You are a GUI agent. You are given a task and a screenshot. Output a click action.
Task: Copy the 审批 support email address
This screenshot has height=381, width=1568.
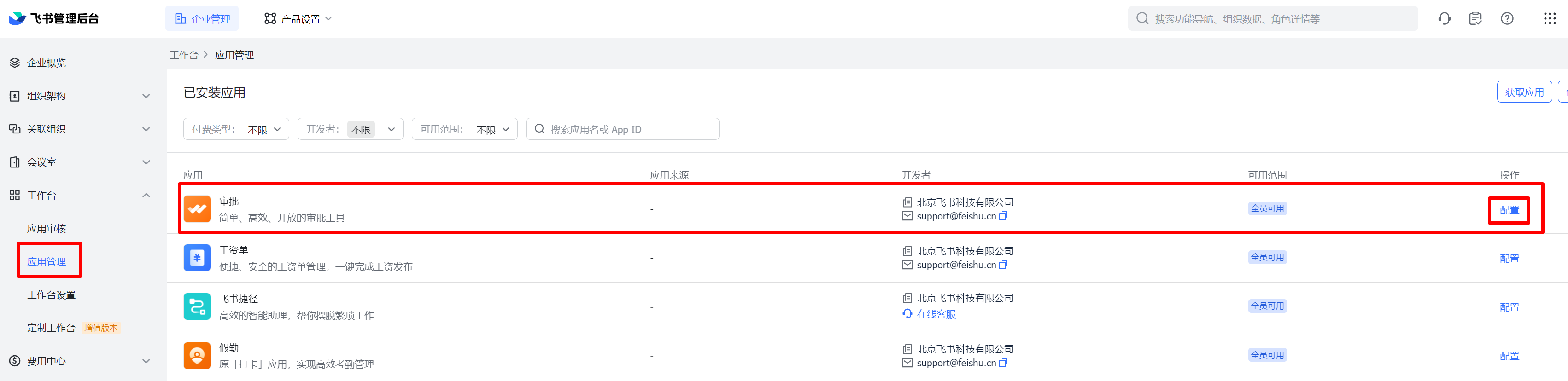coord(1003,216)
